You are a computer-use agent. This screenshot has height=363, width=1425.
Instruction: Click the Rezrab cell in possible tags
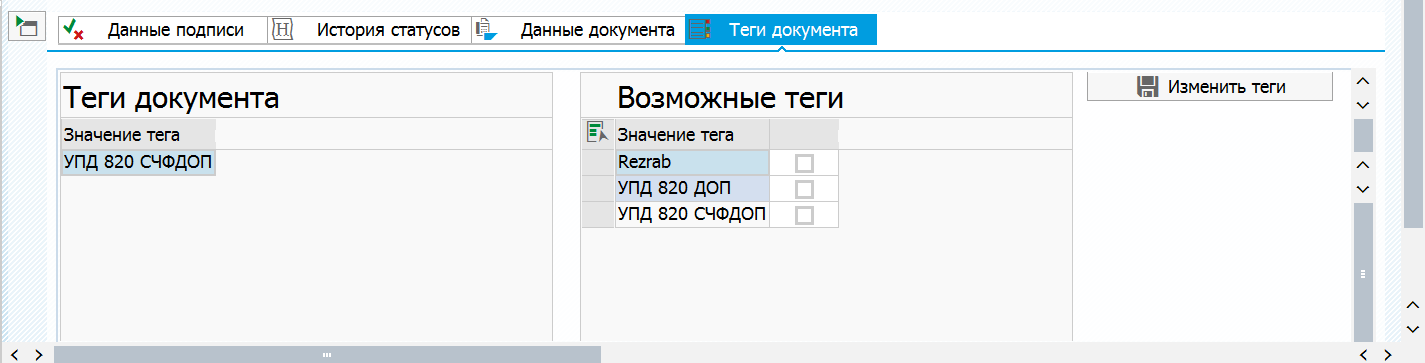(x=692, y=162)
